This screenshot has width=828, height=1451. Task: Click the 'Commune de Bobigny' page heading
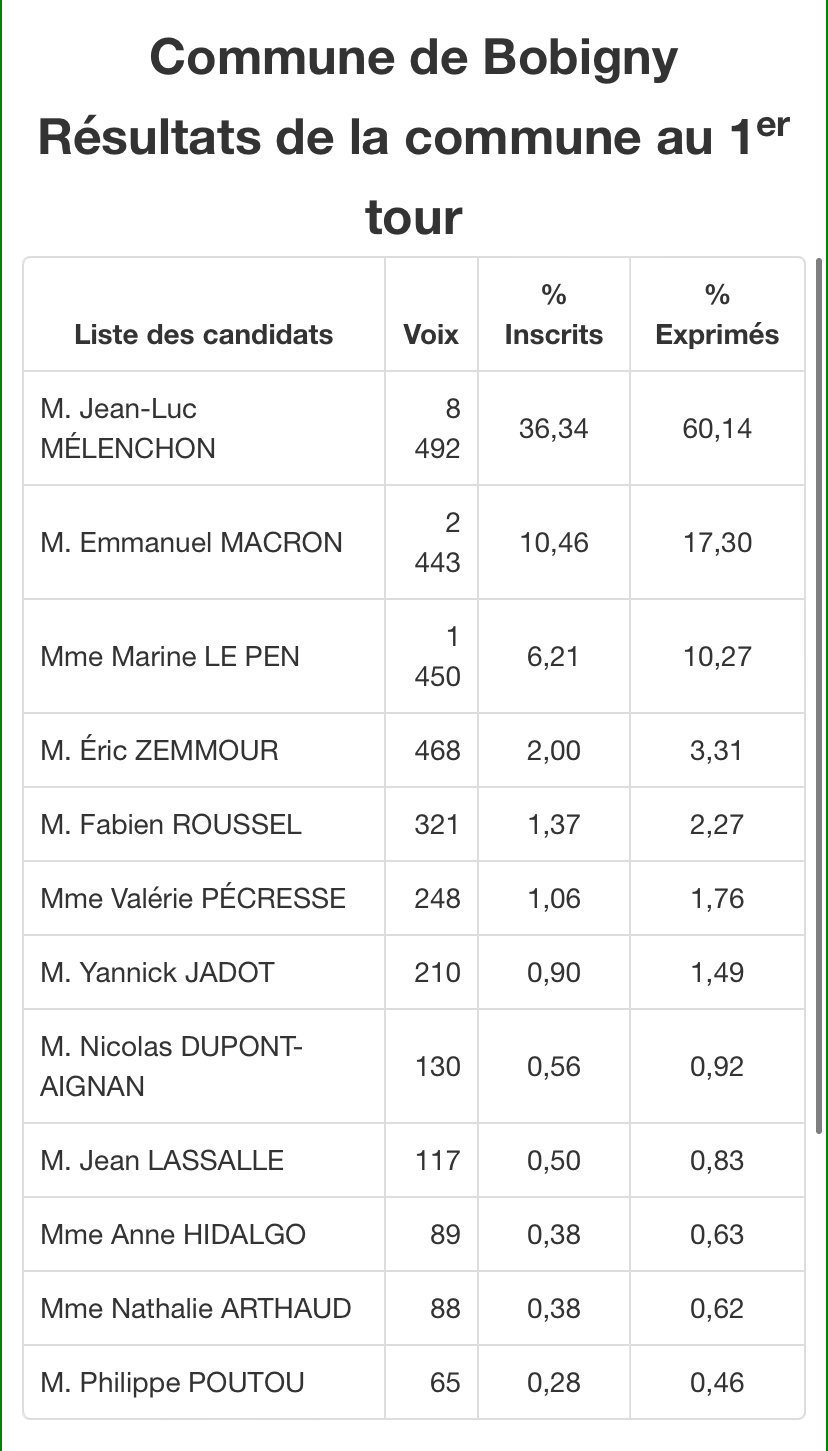point(414,58)
